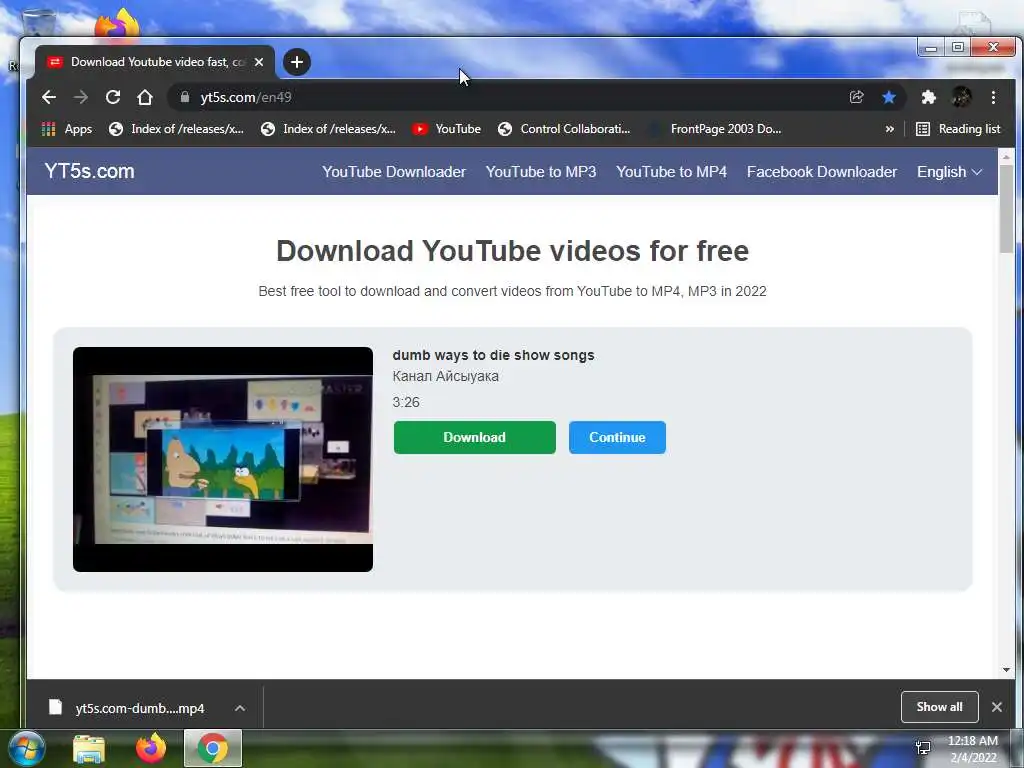Open the Apps bookmarks shortcut
1024x768 pixels.
[x=67, y=129]
